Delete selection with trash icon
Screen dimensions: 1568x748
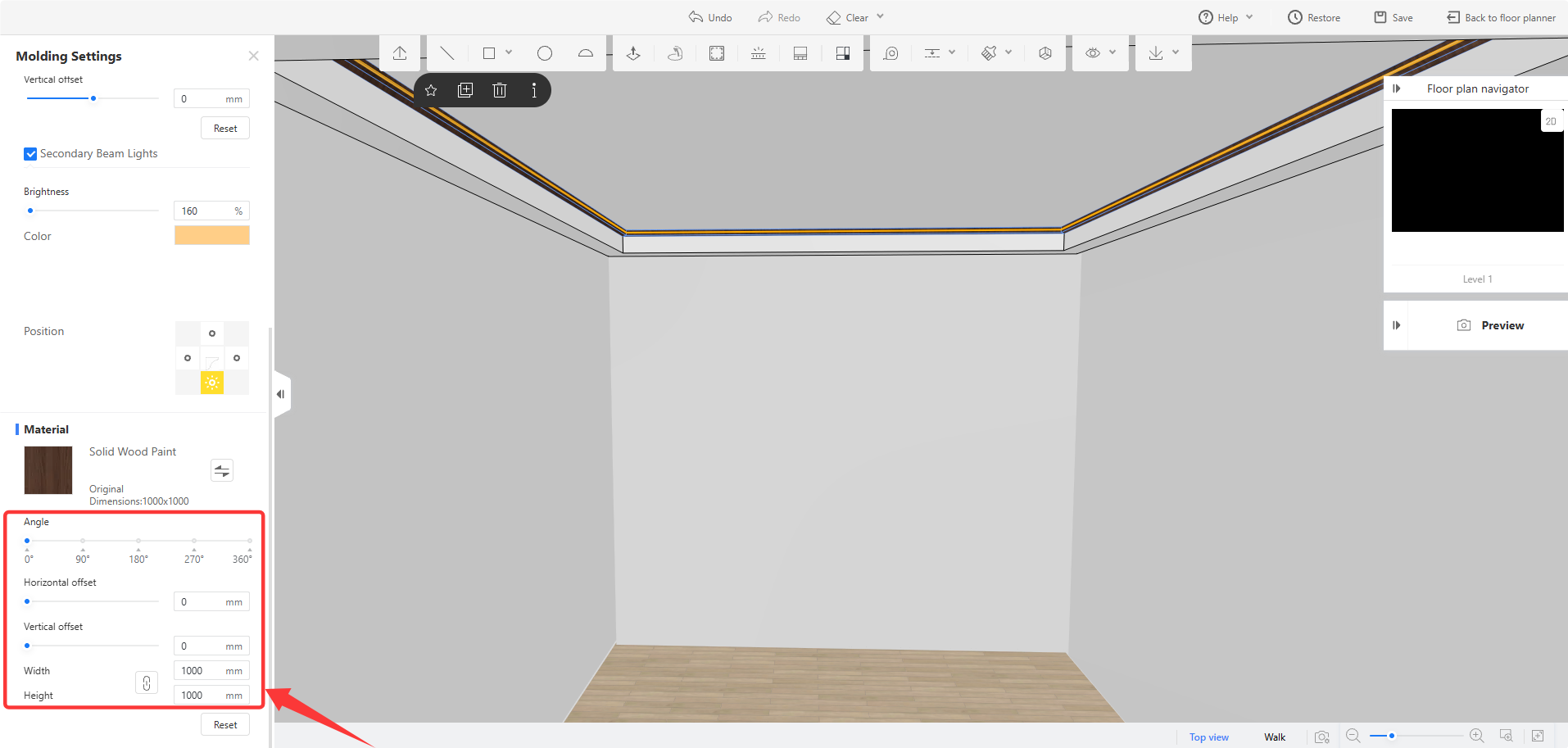click(x=500, y=90)
